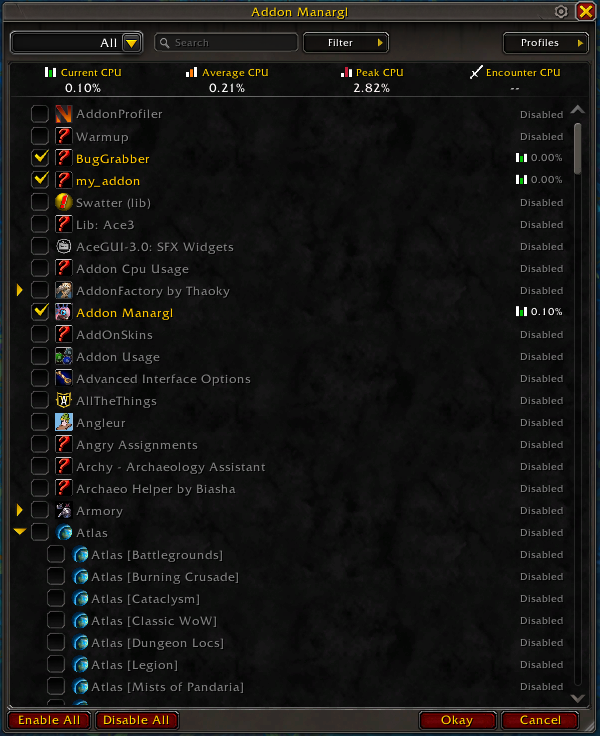Open the All category dropdown

(77, 43)
